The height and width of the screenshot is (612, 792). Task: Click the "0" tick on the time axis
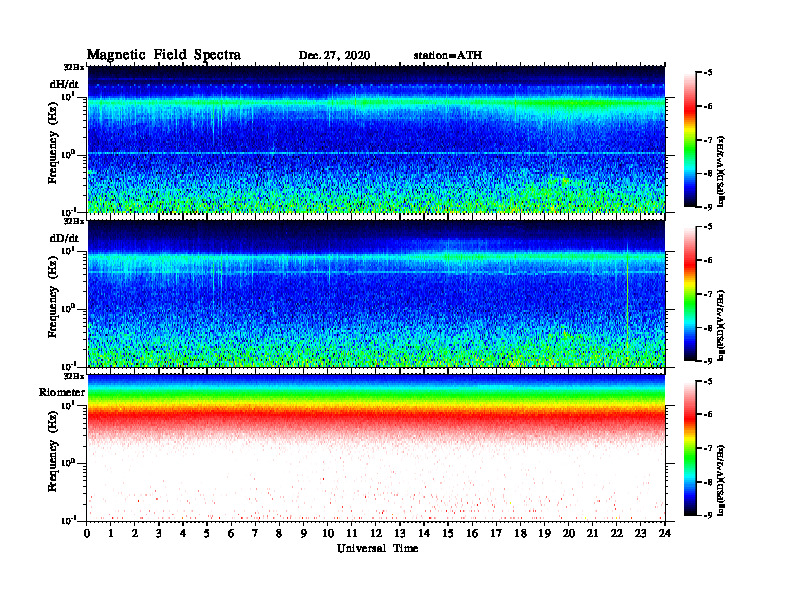(x=87, y=534)
